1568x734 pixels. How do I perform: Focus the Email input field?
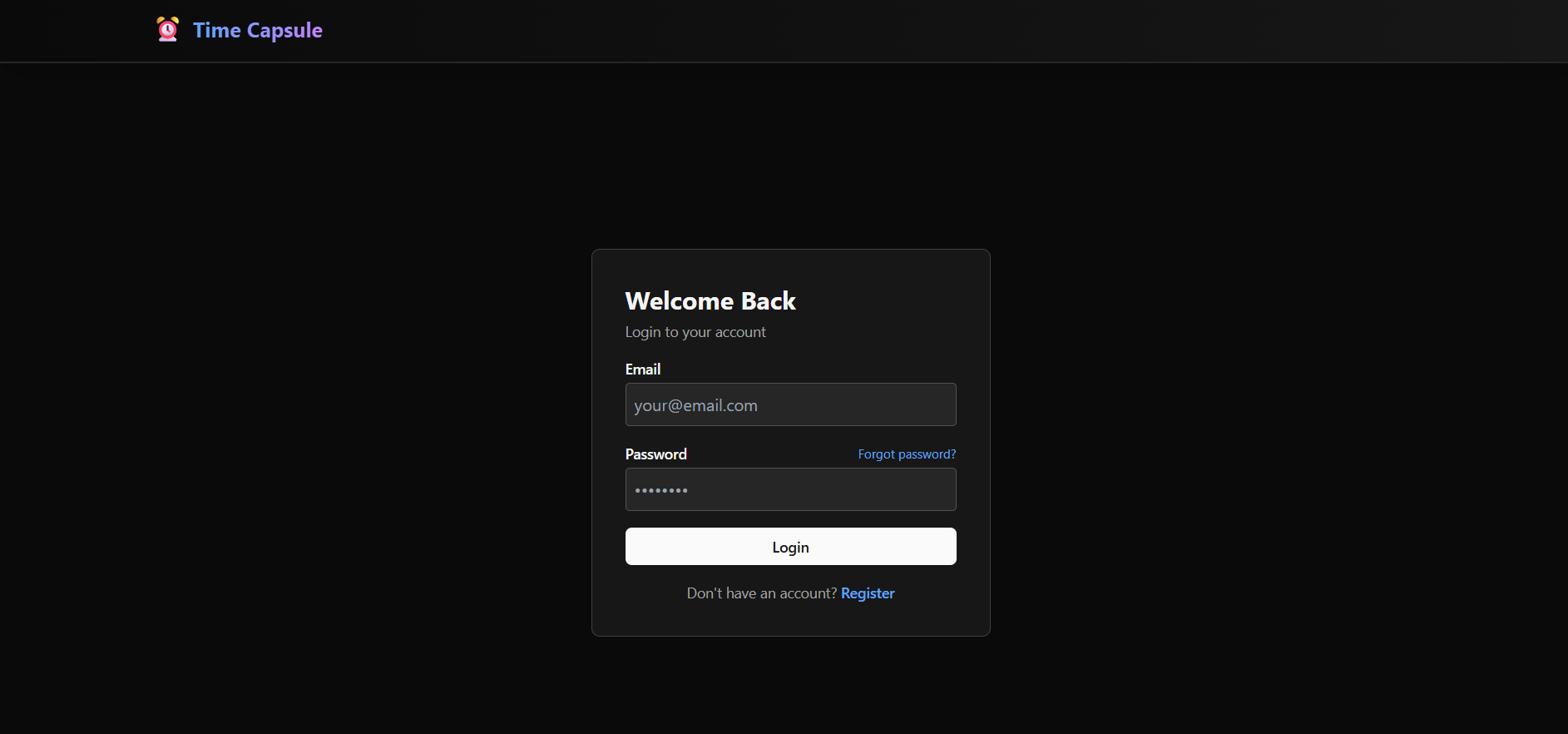pos(790,404)
